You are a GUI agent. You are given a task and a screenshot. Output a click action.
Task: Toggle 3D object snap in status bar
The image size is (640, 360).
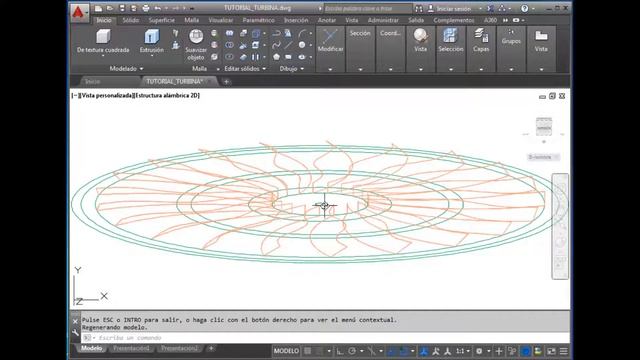pos(404,351)
